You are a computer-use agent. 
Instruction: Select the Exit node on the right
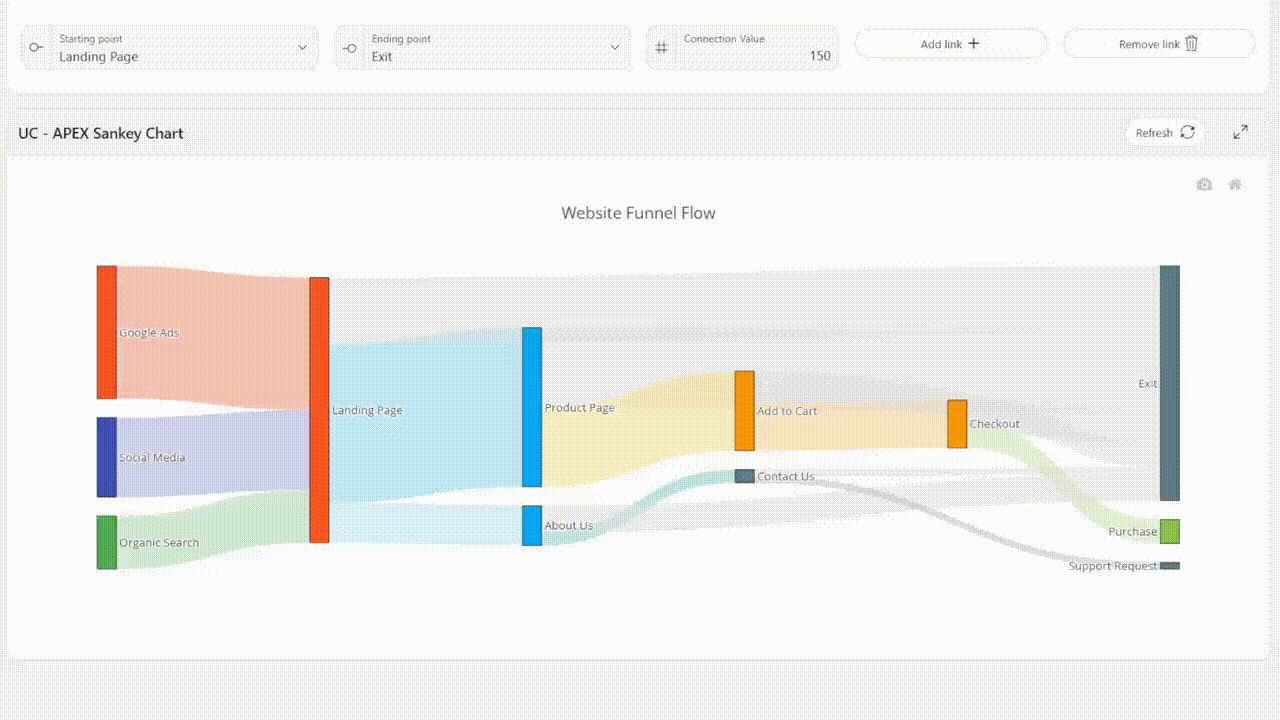(1168, 383)
